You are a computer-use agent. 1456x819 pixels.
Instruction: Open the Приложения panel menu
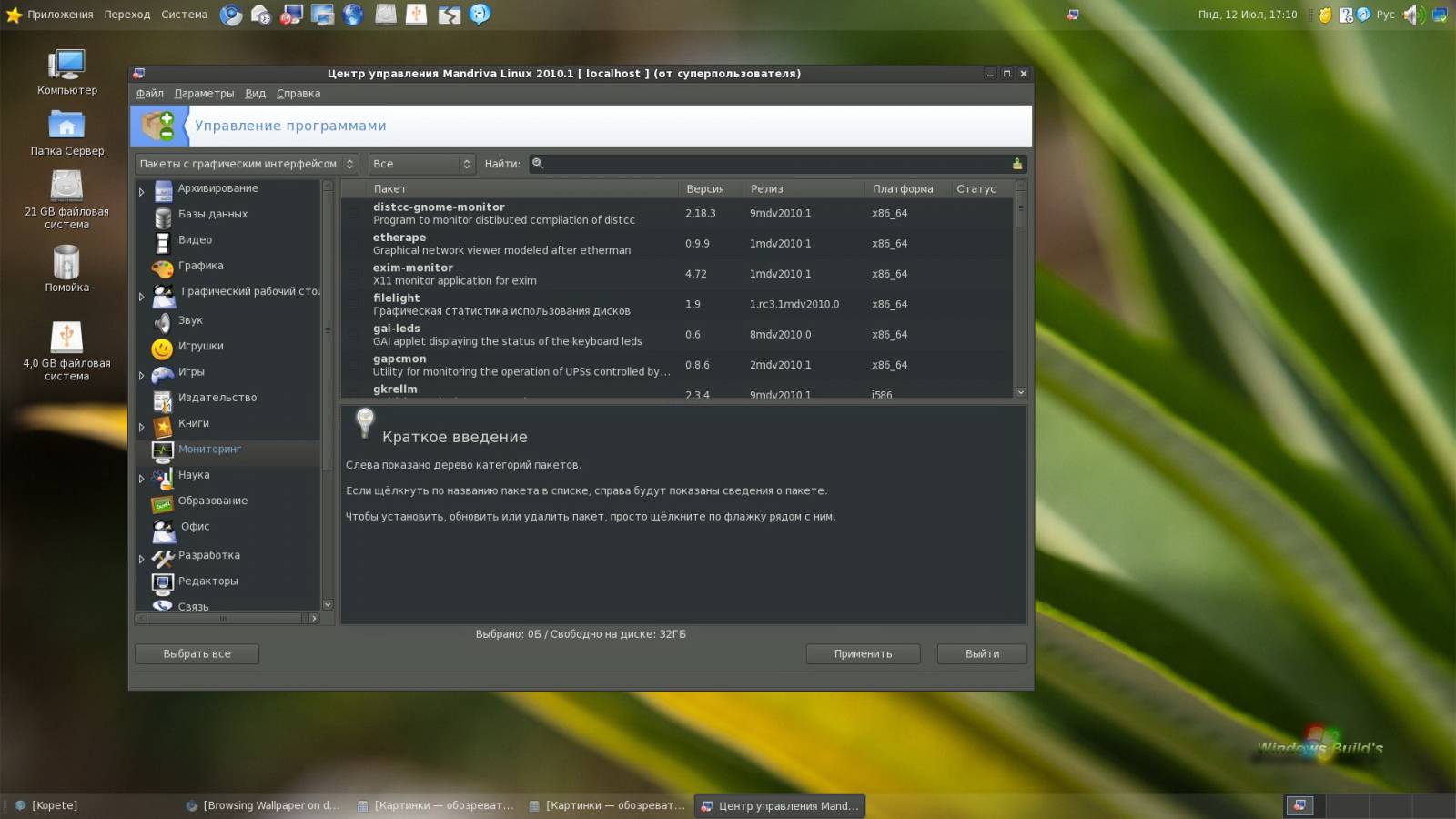click(x=60, y=15)
